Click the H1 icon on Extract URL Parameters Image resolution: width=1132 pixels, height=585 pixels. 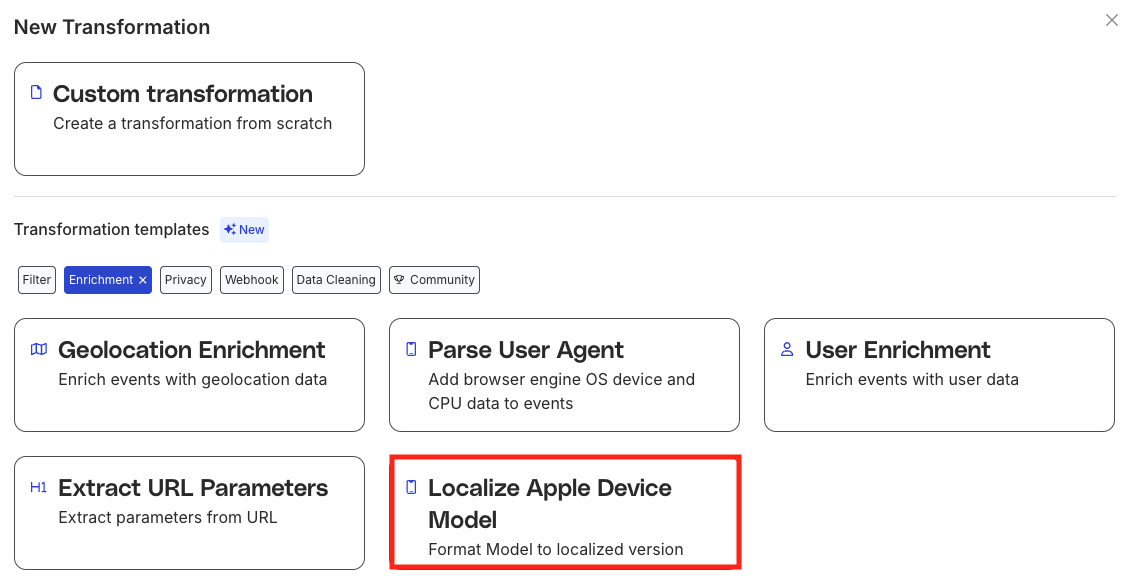pyautogui.click(x=39, y=488)
